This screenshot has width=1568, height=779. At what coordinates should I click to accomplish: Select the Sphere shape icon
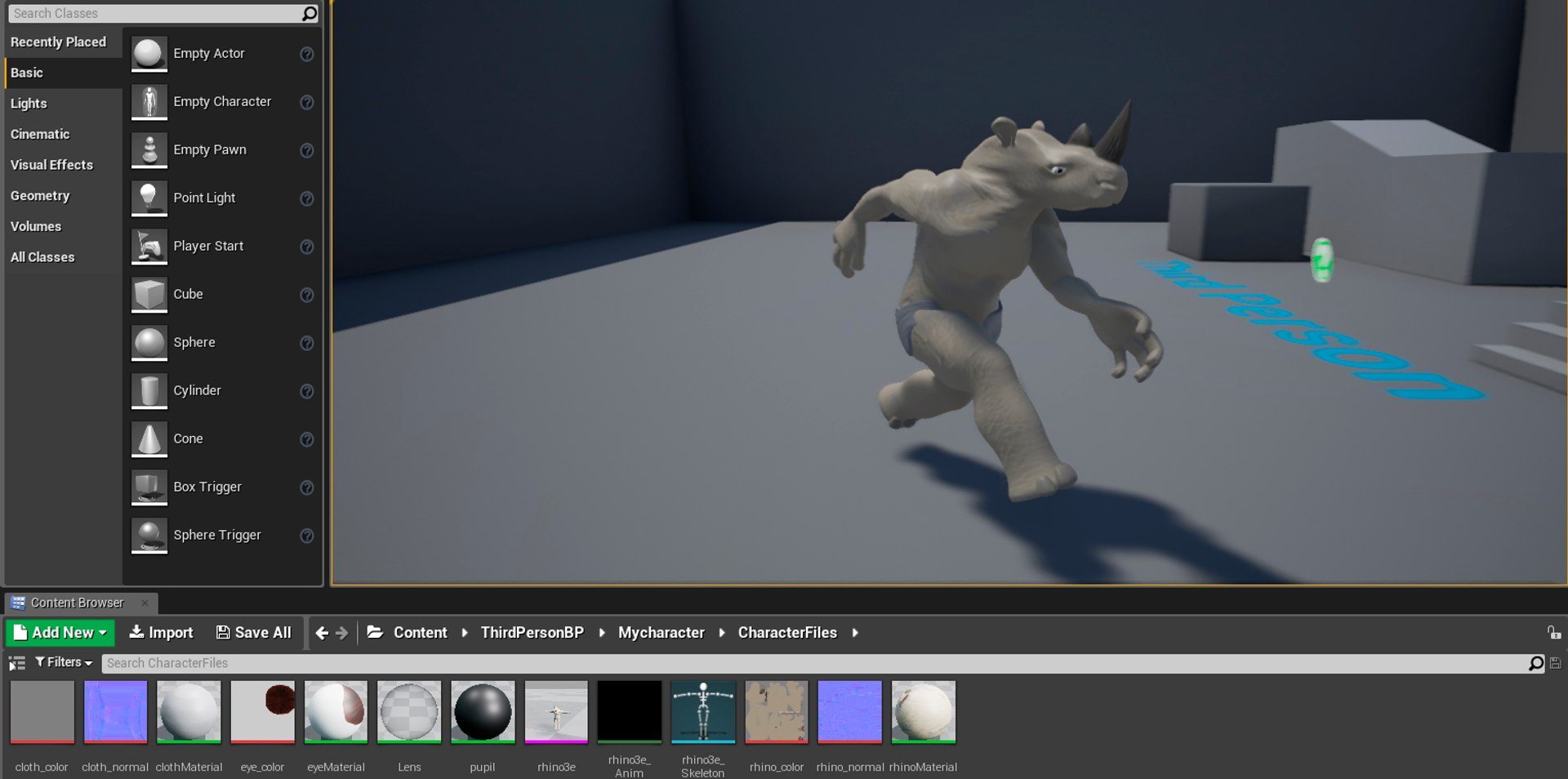click(x=149, y=343)
